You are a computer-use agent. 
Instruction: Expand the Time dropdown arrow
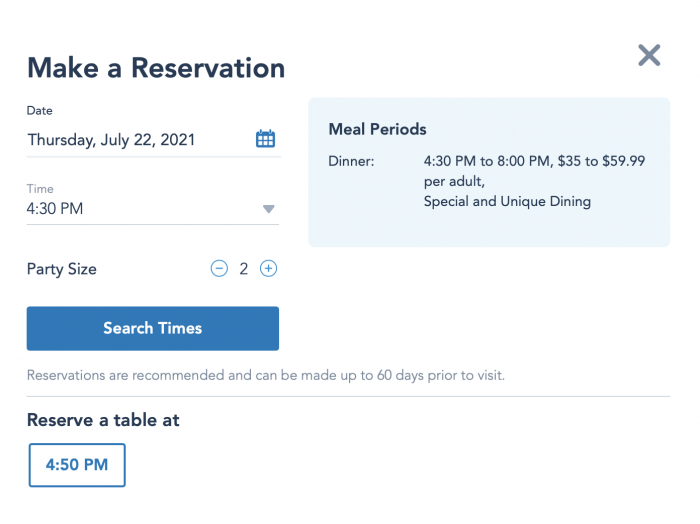pos(268,209)
